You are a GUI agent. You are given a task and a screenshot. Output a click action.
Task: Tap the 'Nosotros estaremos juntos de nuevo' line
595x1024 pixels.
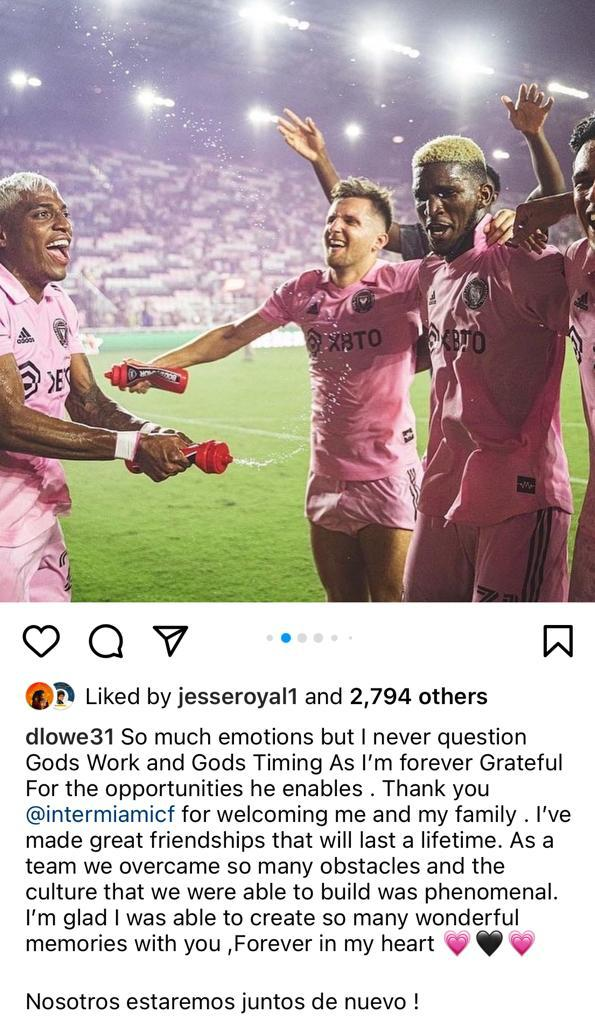(222, 1002)
